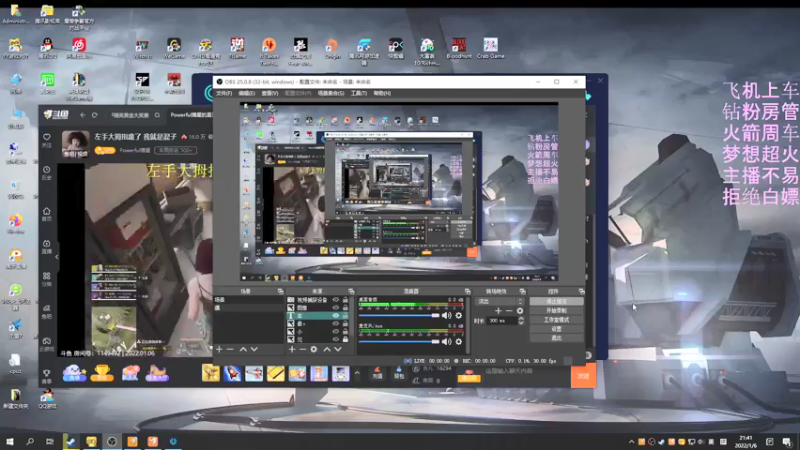Send the airplane gift in Douyu gift bar
This screenshot has width=800, height=450.
tap(254, 373)
